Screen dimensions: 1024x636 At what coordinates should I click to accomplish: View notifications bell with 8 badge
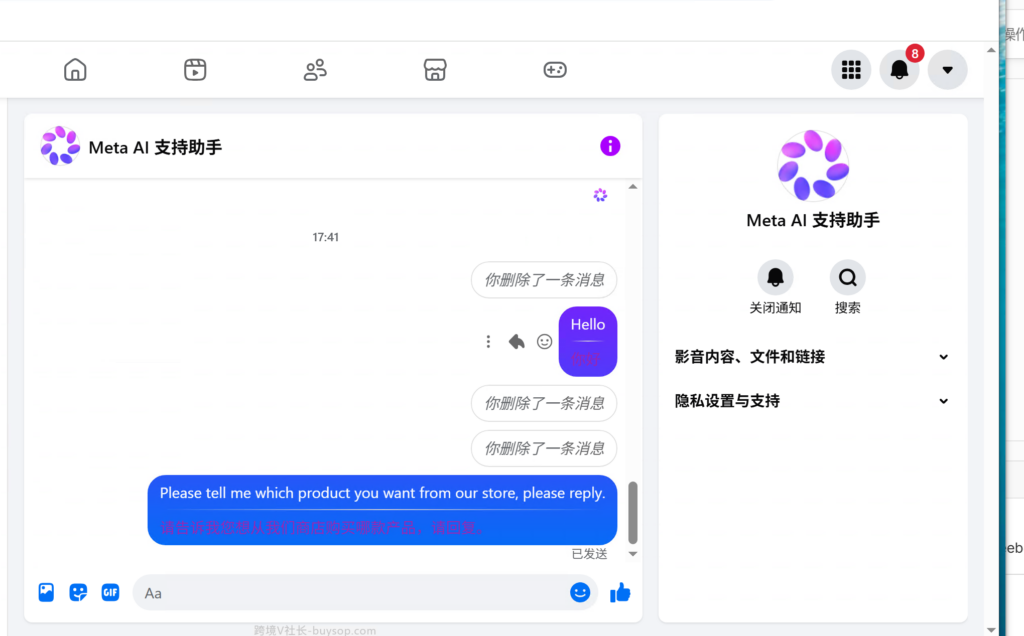pos(900,69)
